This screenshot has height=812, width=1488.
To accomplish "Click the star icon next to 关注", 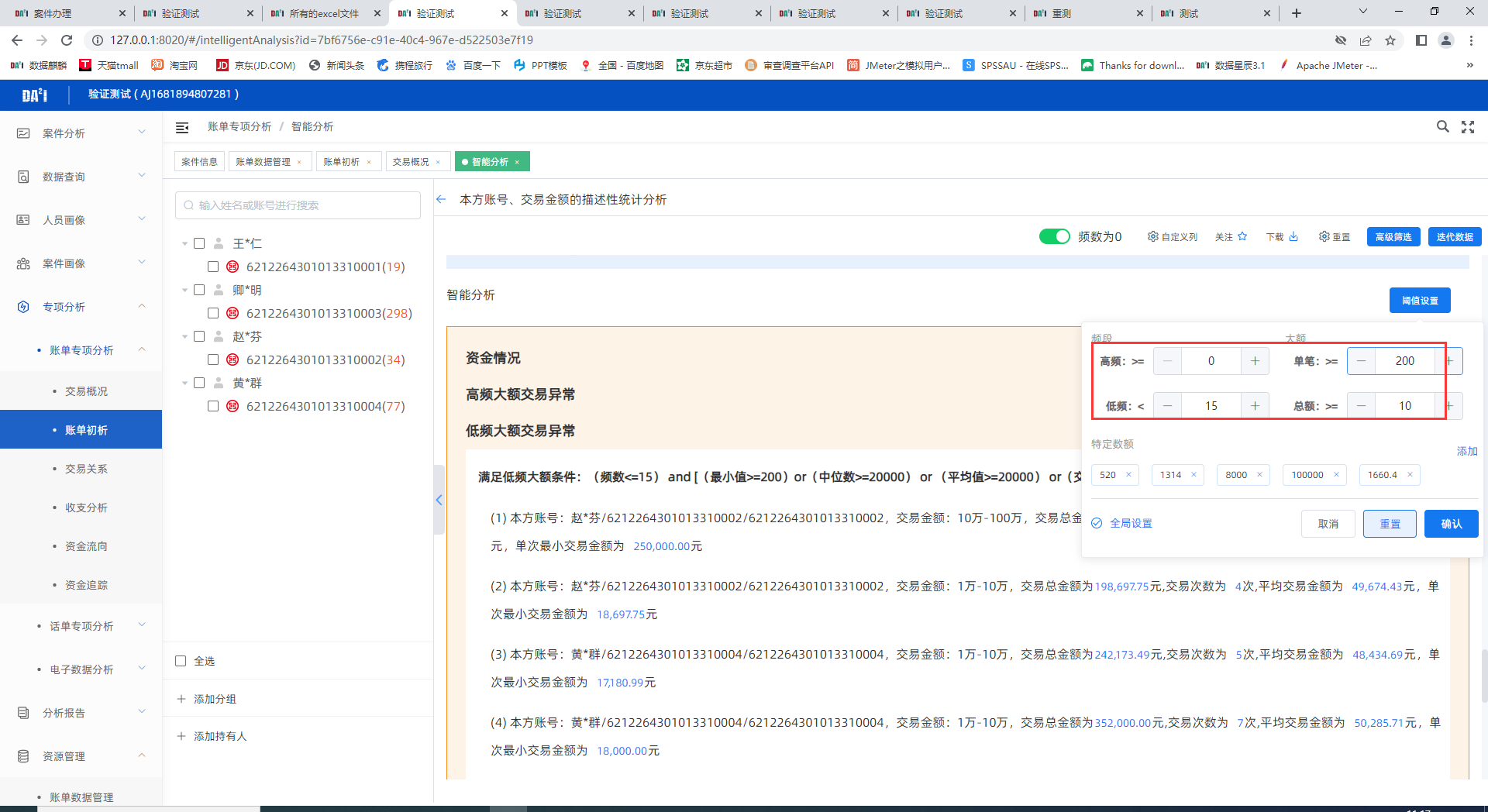I will tap(1242, 236).
